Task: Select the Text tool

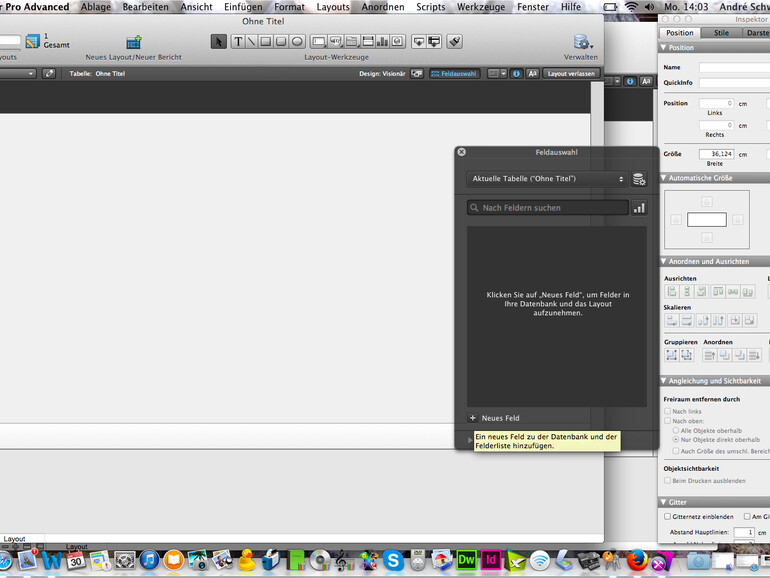Action: tap(238, 42)
